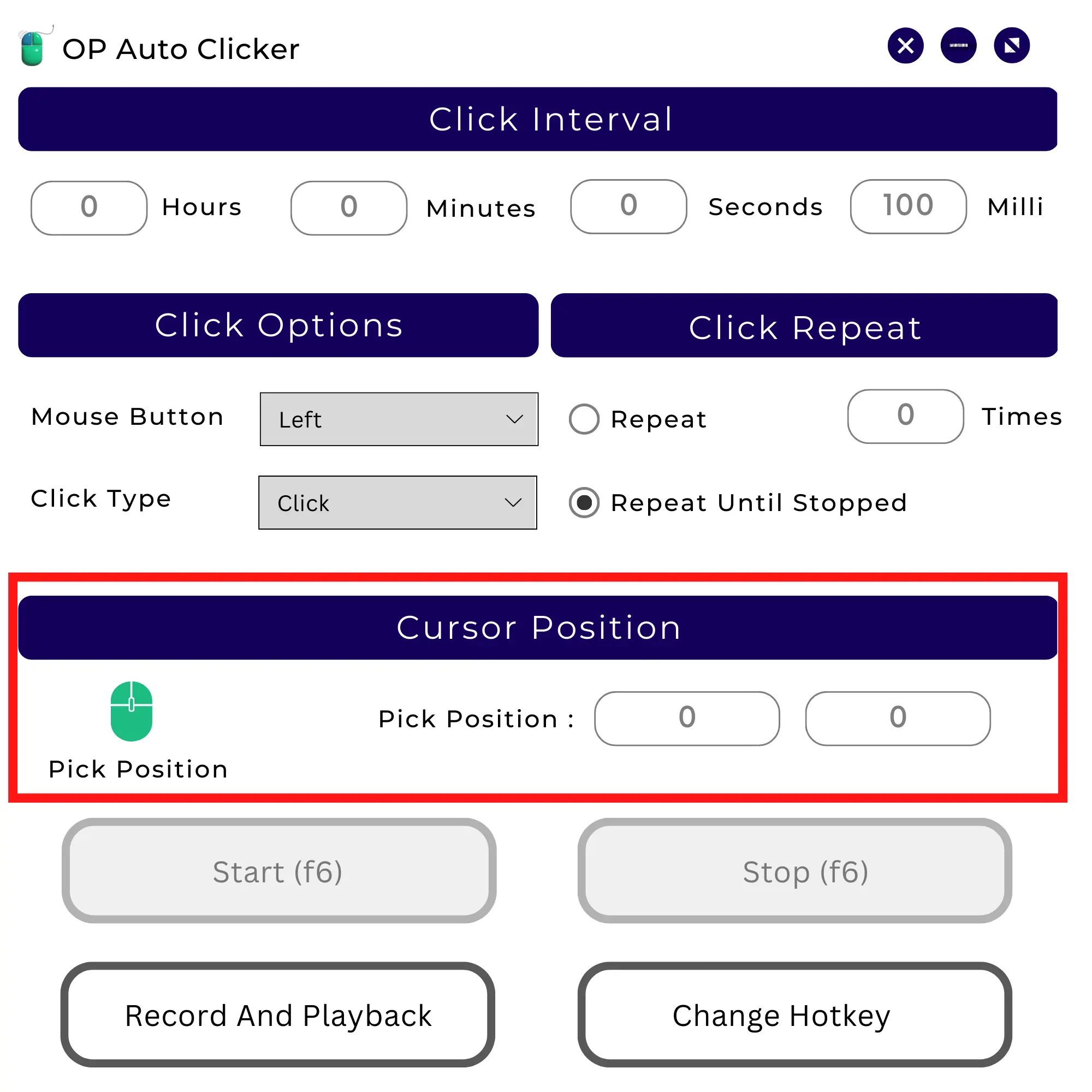The height and width of the screenshot is (1092, 1092).
Task: Expand the Click Type dropdown
Action: (398, 502)
